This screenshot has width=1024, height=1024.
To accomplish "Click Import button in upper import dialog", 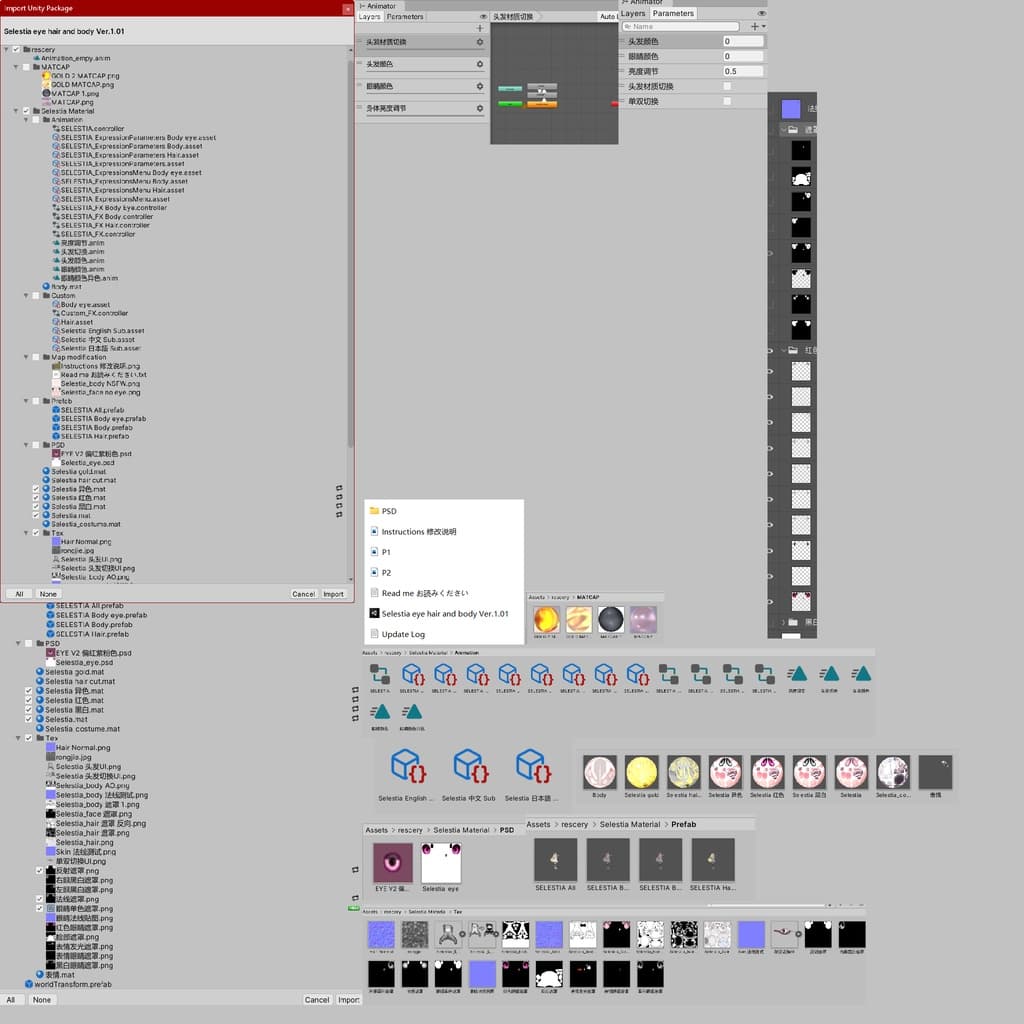I will tap(333, 594).
